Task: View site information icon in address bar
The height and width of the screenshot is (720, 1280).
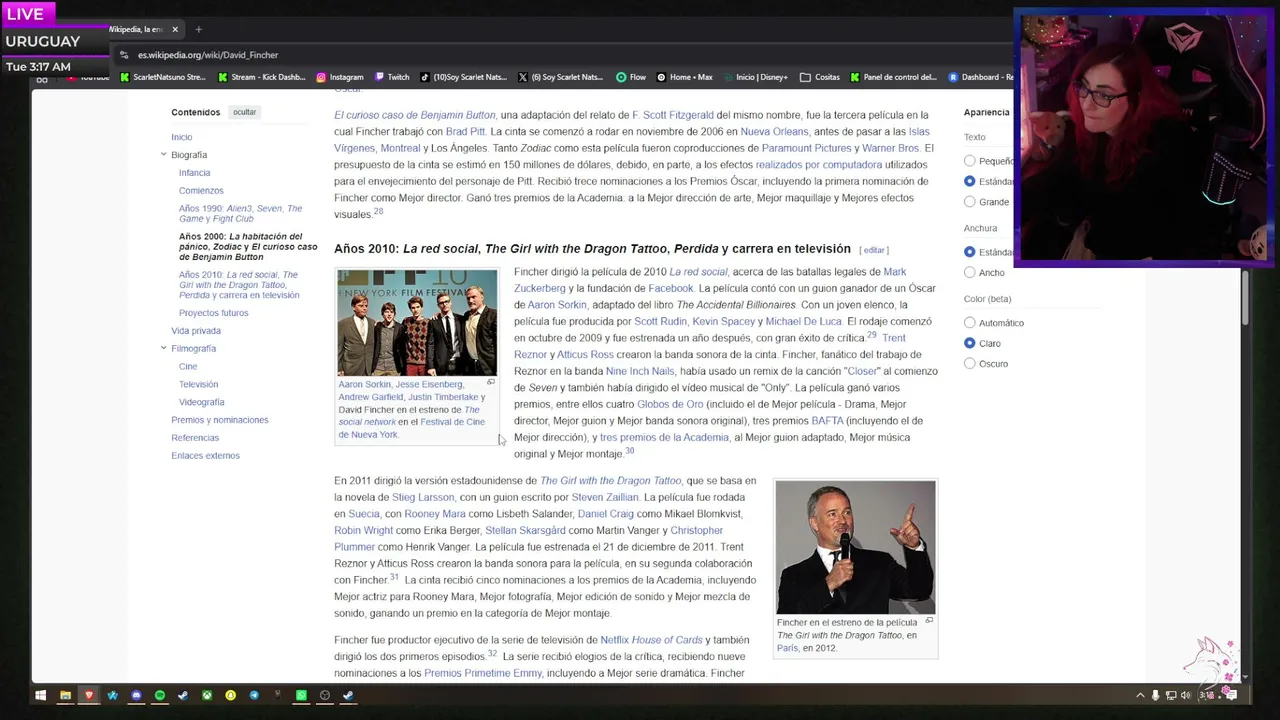Action: coord(123,55)
